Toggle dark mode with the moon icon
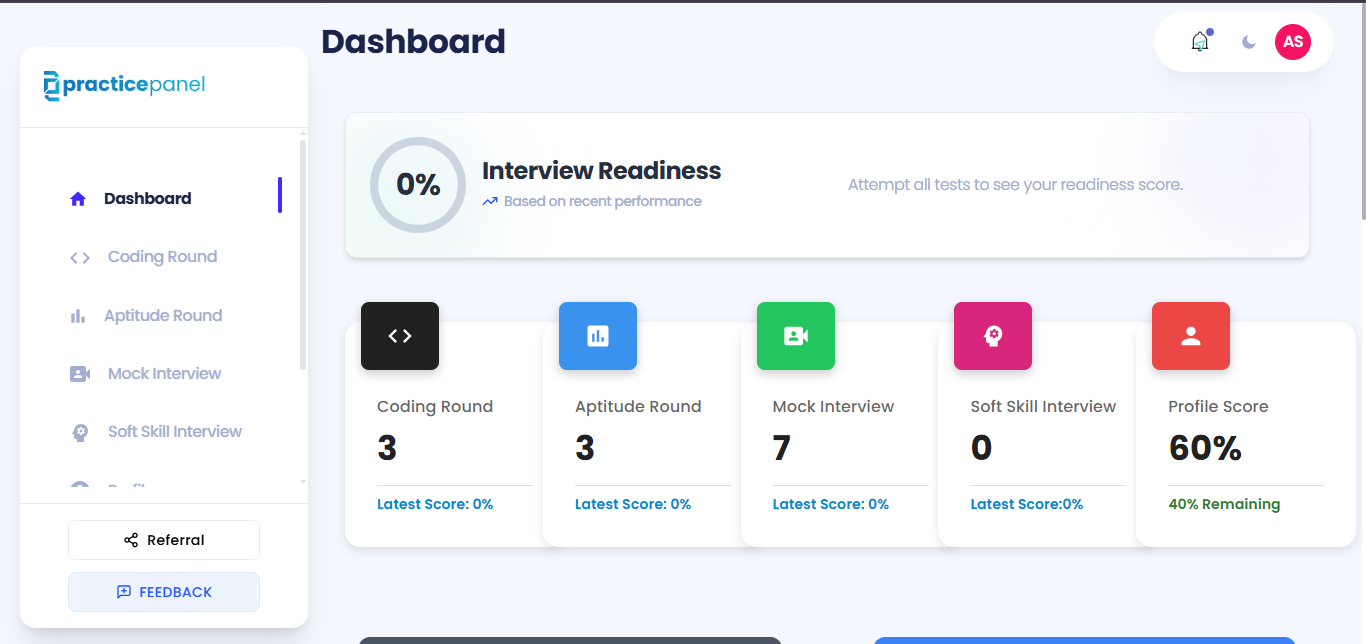1366x644 pixels. pos(1248,43)
